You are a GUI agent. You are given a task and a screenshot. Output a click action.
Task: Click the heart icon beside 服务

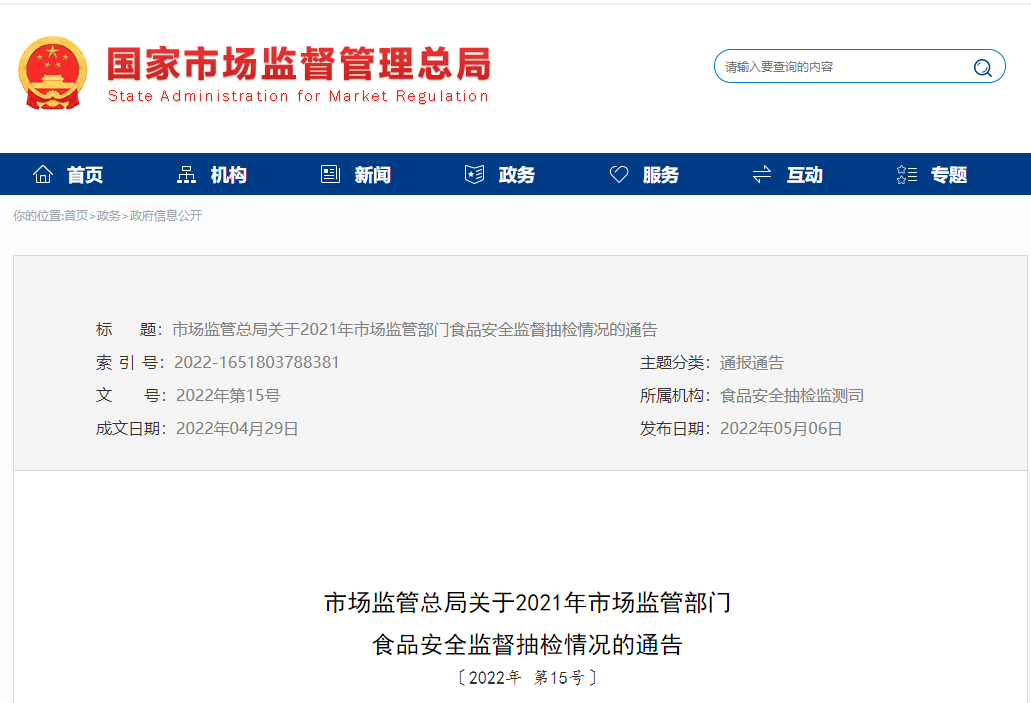pos(619,175)
